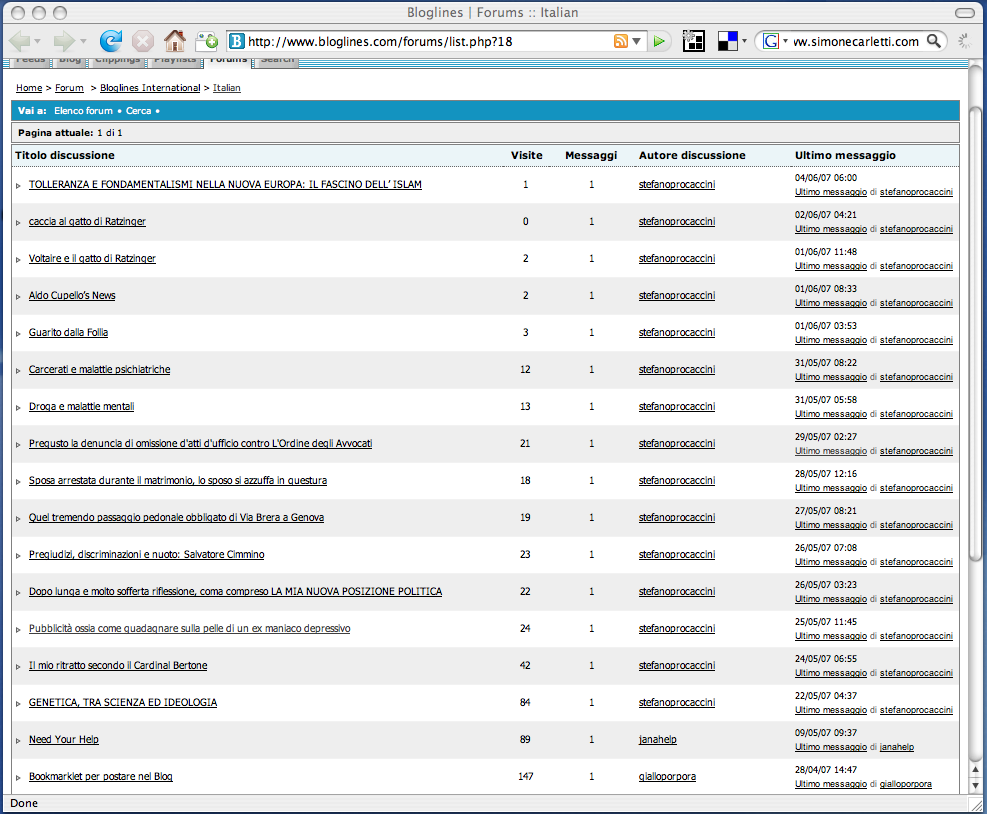Screen dimensions: 987x814
Task: Open the topic 'Pubblicità ossia come guadagnare'
Action: point(189,628)
